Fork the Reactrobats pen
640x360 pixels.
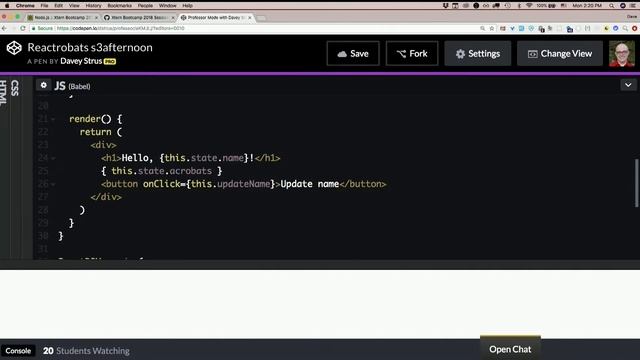(412, 53)
